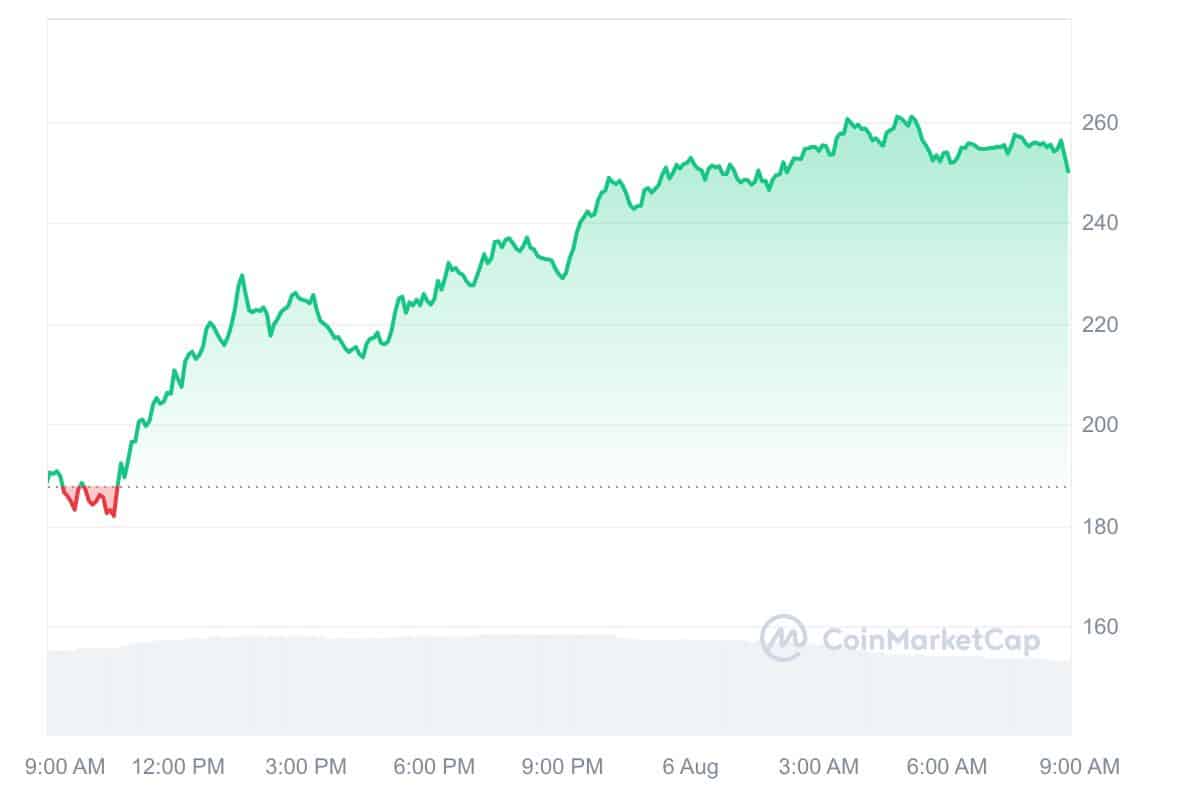The height and width of the screenshot is (800, 1200).
Task: Click the 12:00 PM time axis label
Action: pos(181,767)
